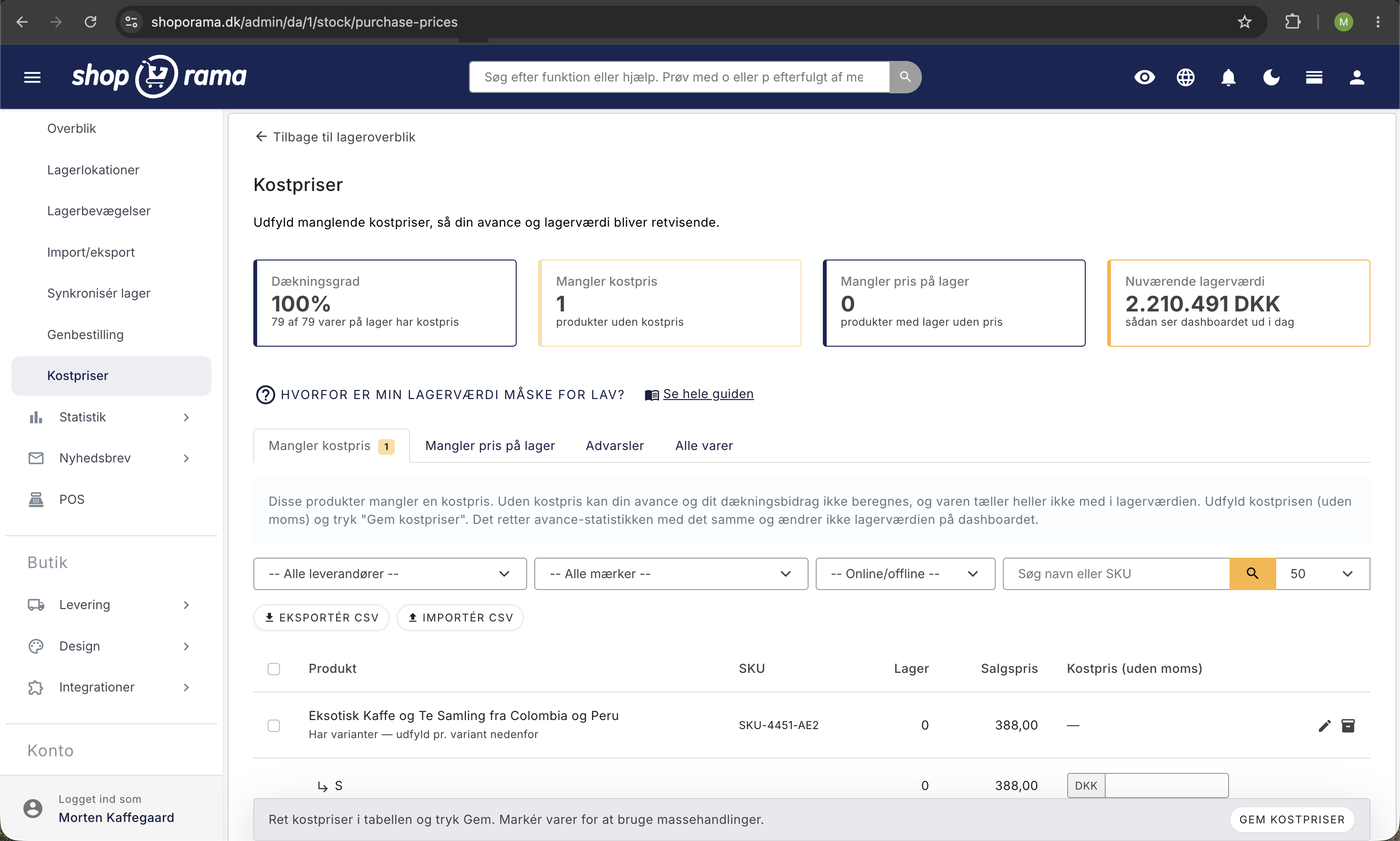Click the Statistik bar chart icon

[x=36, y=417]
